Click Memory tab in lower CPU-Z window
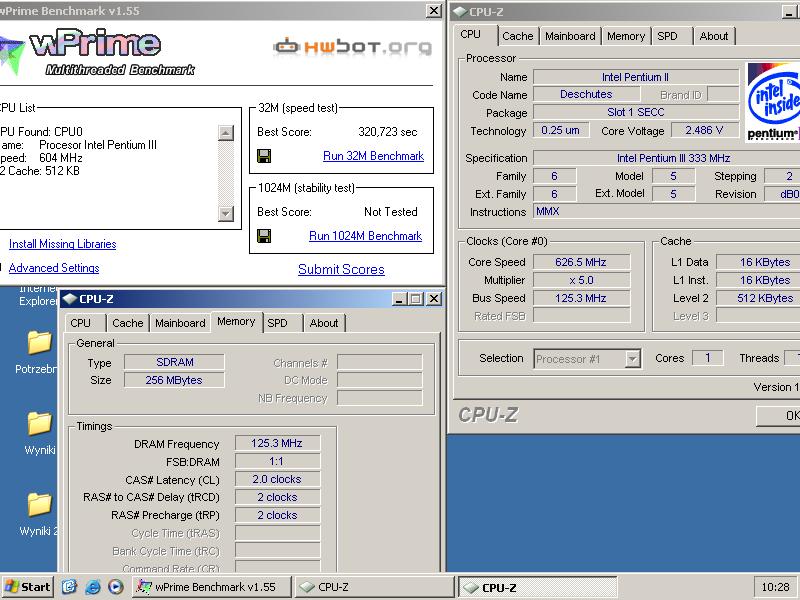The image size is (800, 600). pyautogui.click(x=236, y=321)
